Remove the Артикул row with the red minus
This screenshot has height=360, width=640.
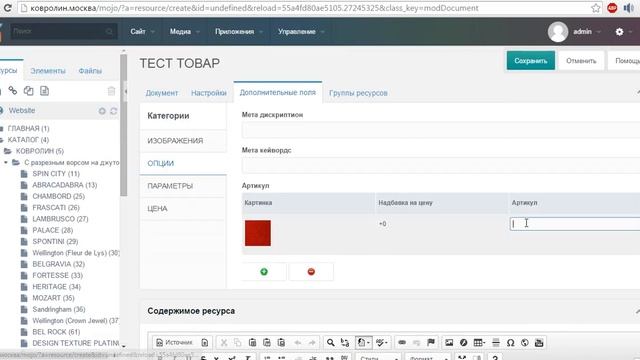tap(311, 271)
